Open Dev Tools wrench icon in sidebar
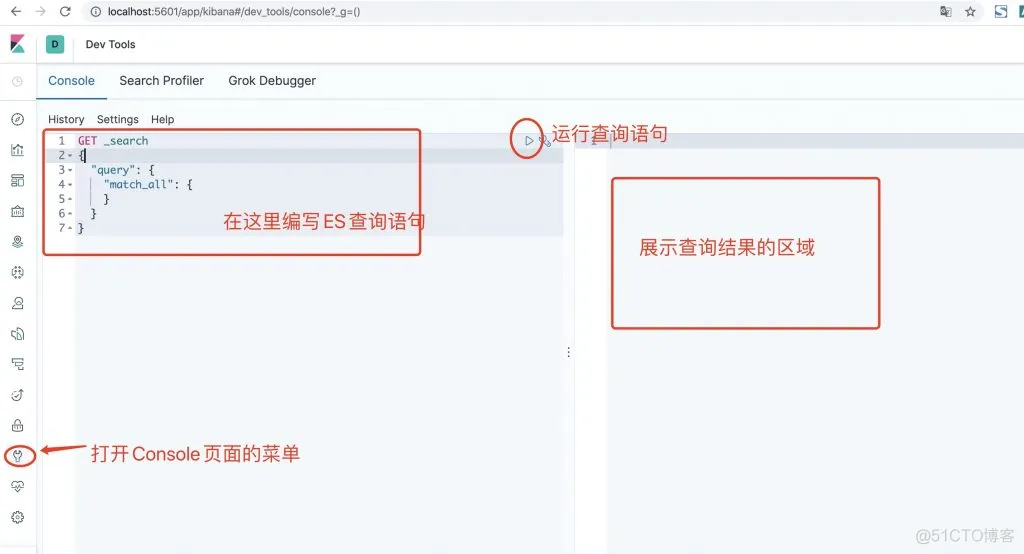1024x554 pixels. 18,456
